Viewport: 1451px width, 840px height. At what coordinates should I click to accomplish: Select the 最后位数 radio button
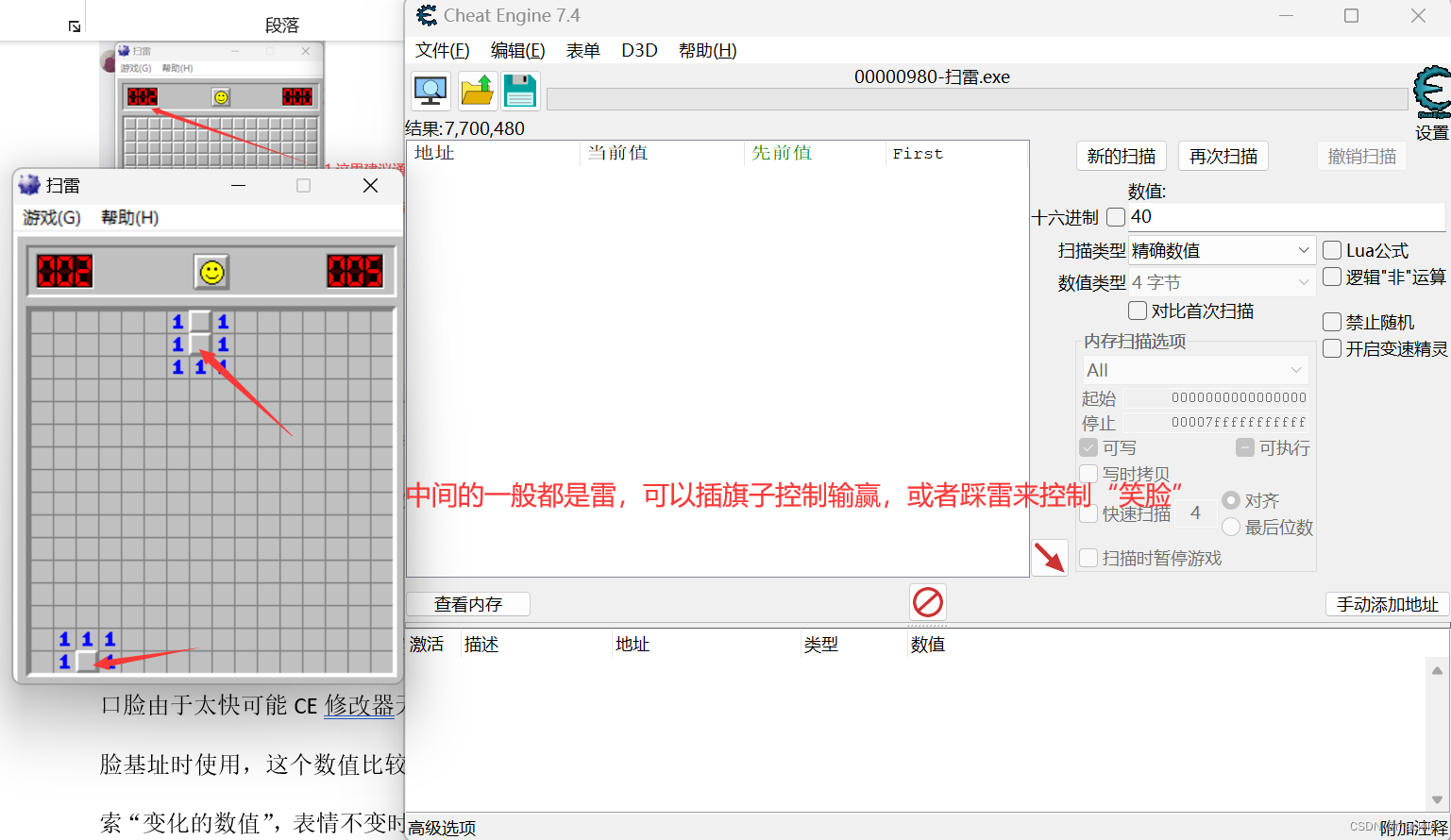[1231, 527]
